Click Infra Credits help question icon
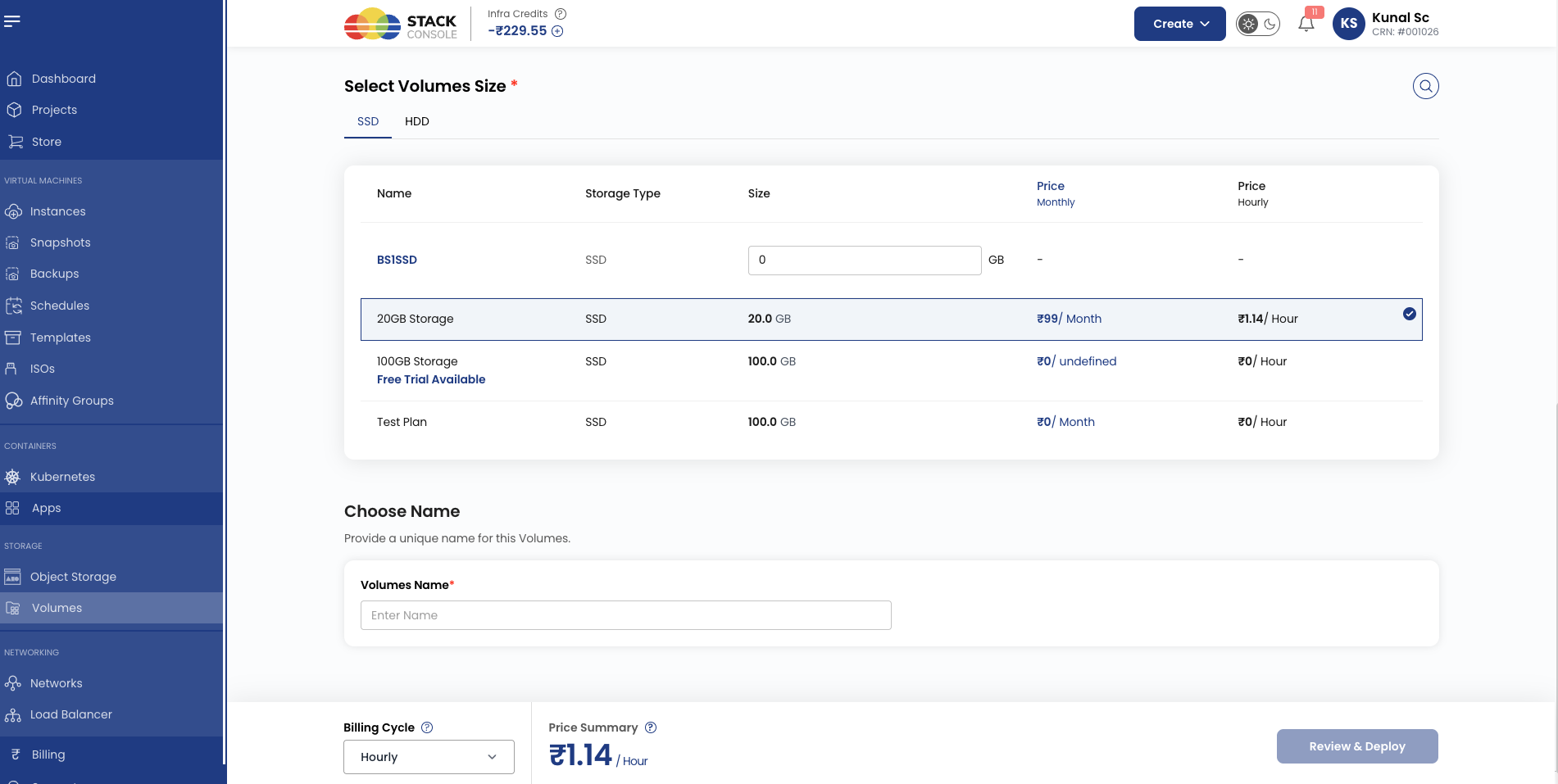The width and height of the screenshot is (1558, 784). pyautogui.click(x=561, y=14)
